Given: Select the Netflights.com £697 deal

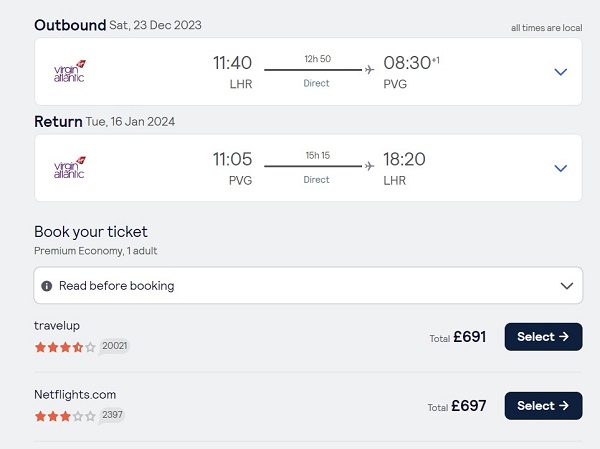Looking at the screenshot, I should 543,406.
